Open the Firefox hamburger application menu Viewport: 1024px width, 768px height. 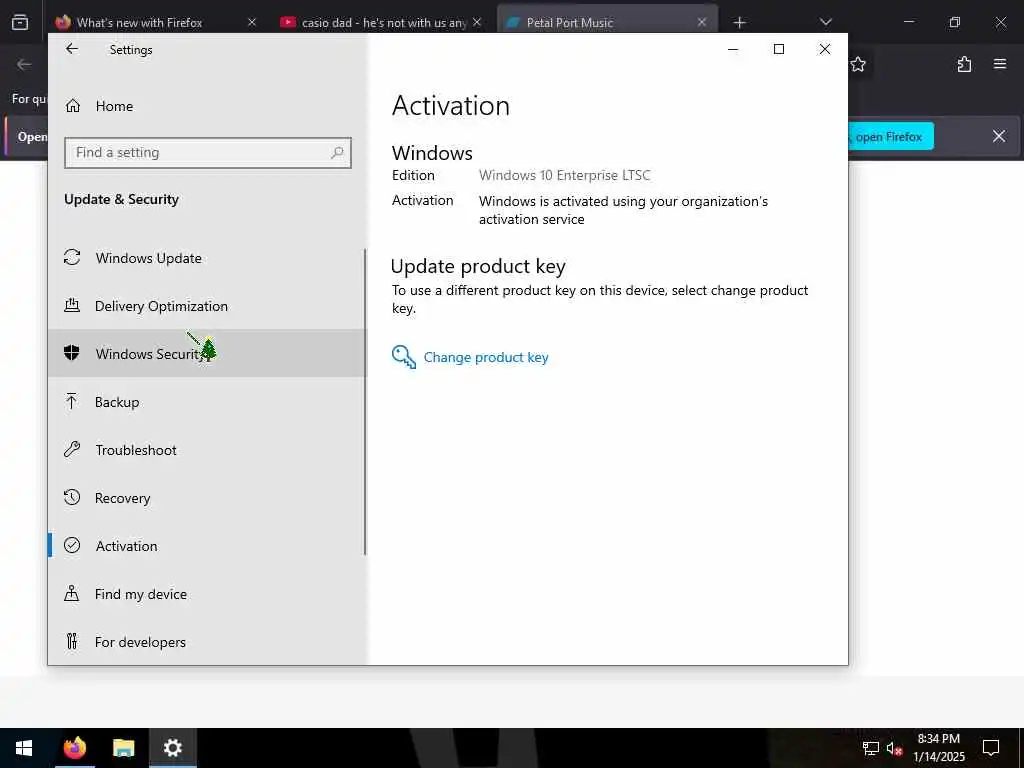coord(1000,64)
